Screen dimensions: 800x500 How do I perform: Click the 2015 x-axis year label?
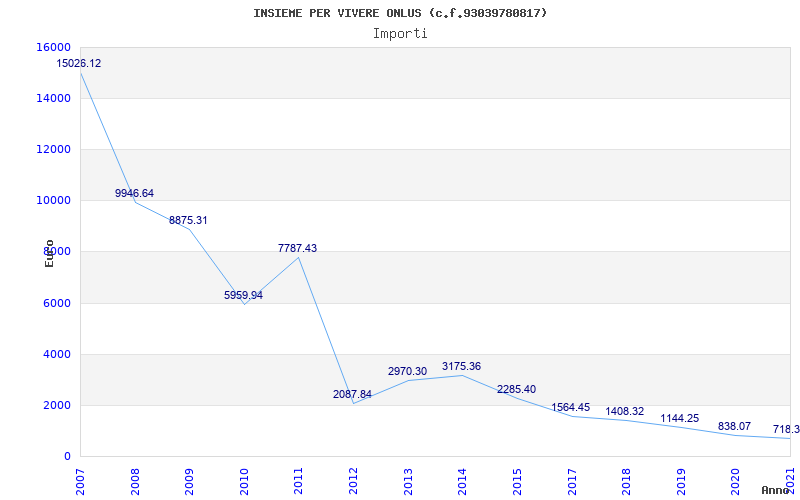[517, 481]
